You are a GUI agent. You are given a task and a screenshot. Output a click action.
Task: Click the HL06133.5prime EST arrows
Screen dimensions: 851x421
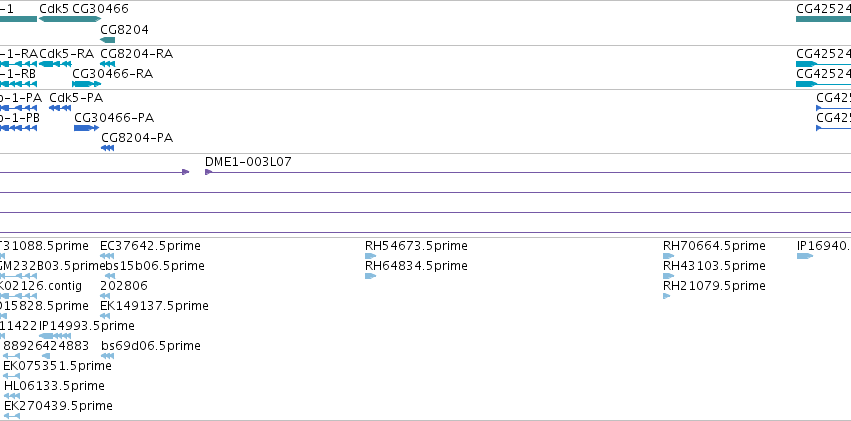click(x=12, y=396)
